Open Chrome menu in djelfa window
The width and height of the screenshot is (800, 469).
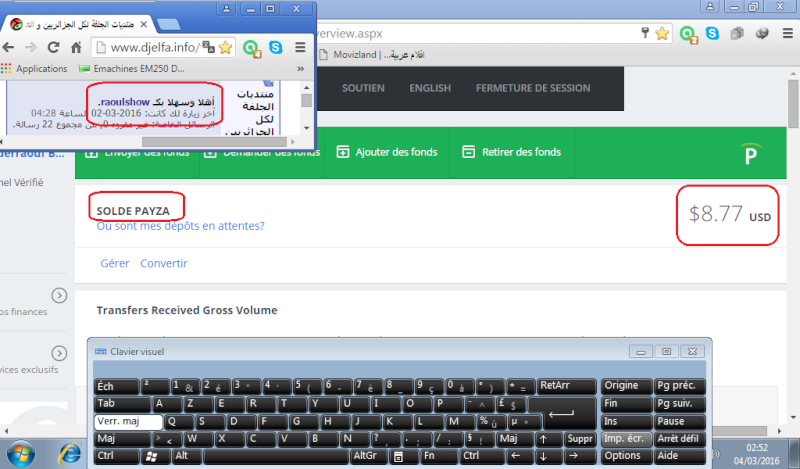[x=300, y=47]
